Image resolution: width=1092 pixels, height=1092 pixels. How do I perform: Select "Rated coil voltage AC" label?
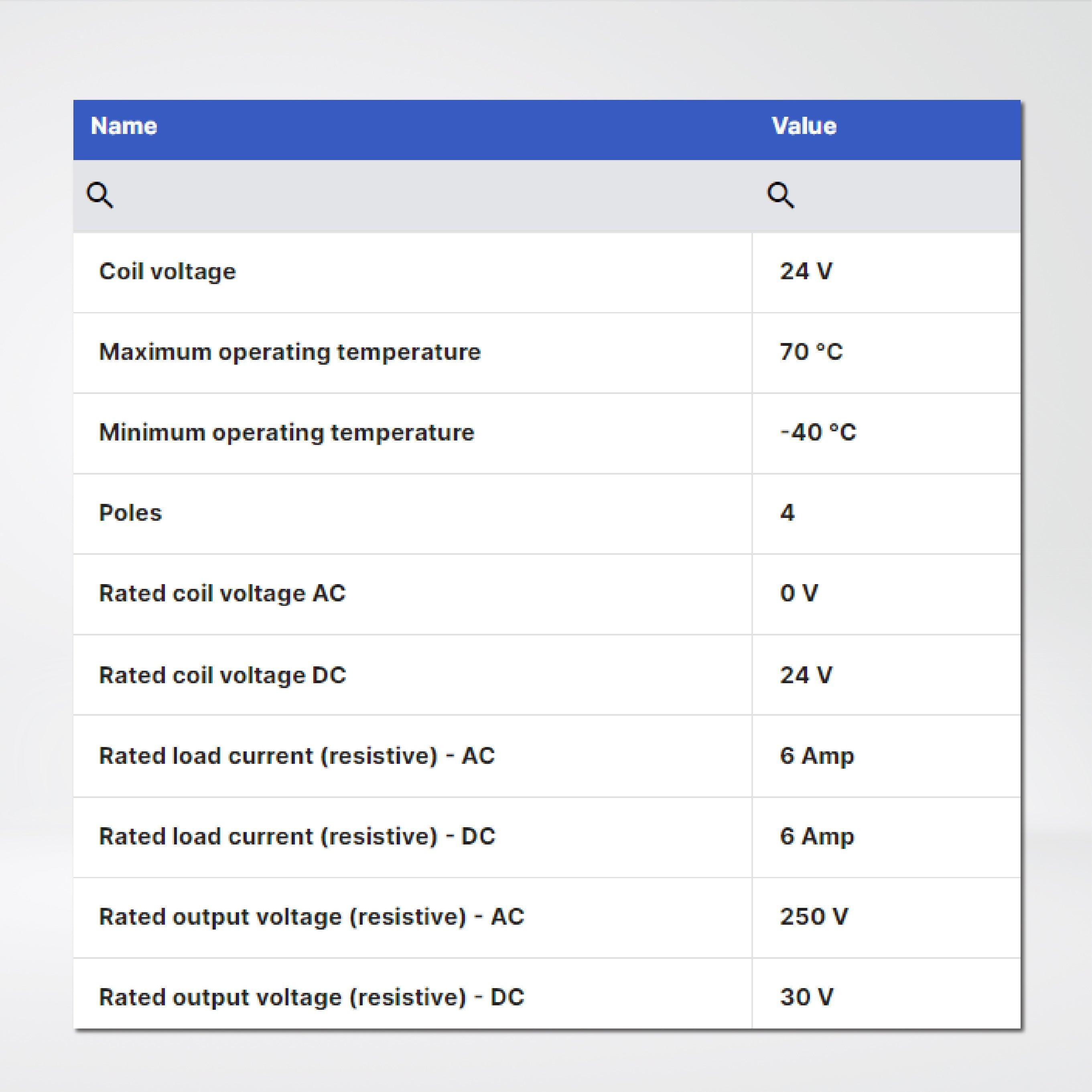tap(222, 593)
